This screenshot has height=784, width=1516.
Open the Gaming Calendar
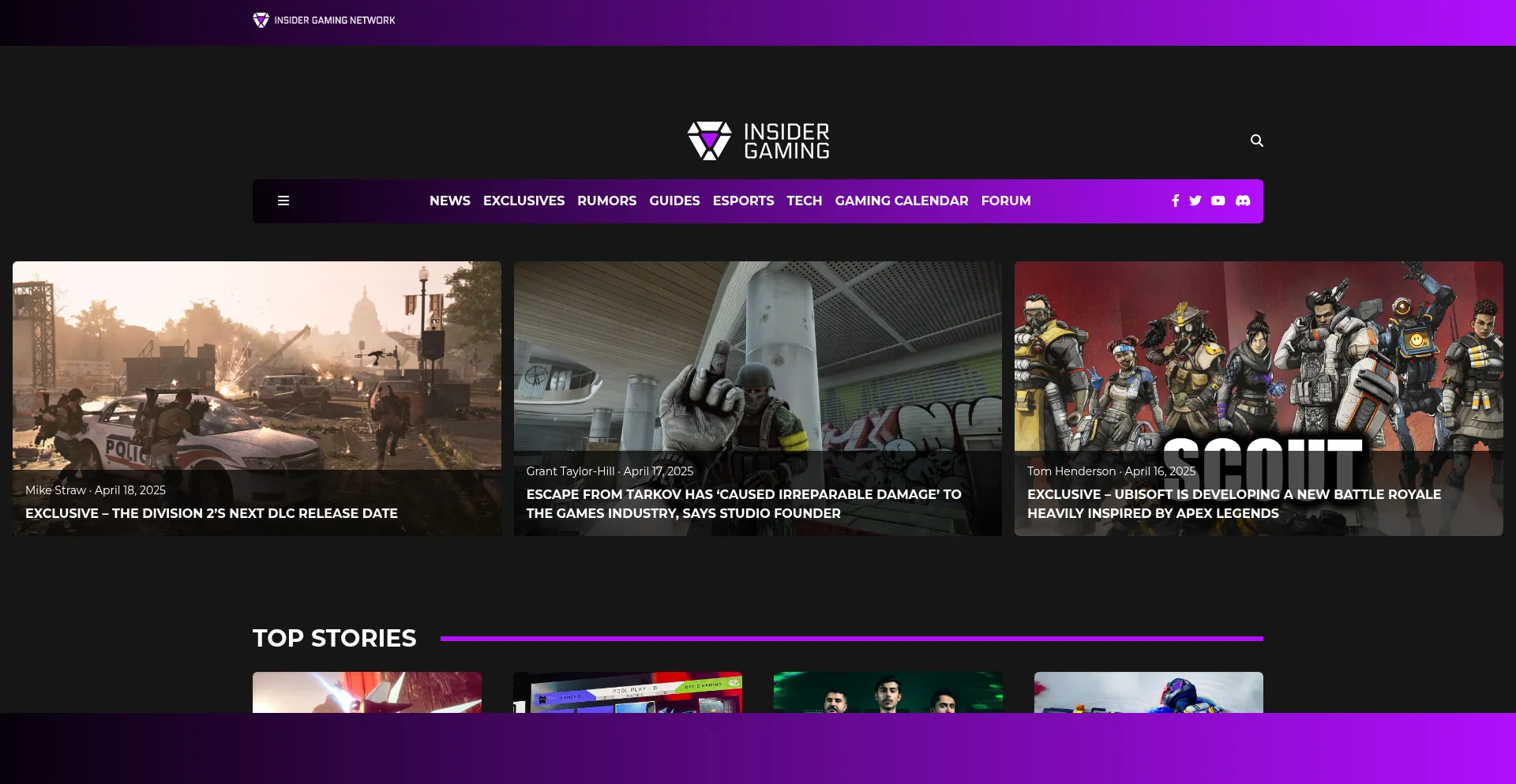point(901,201)
